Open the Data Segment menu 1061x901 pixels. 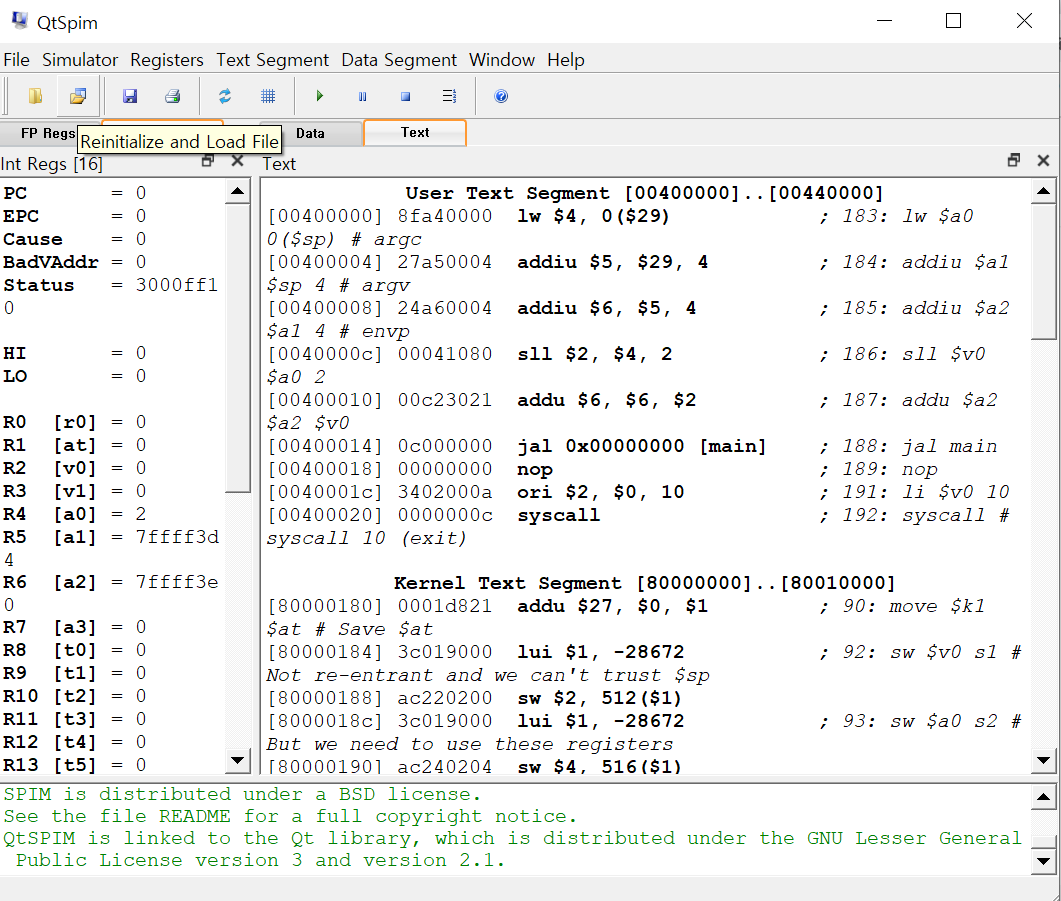pyautogui.click(x=399, y=60)
